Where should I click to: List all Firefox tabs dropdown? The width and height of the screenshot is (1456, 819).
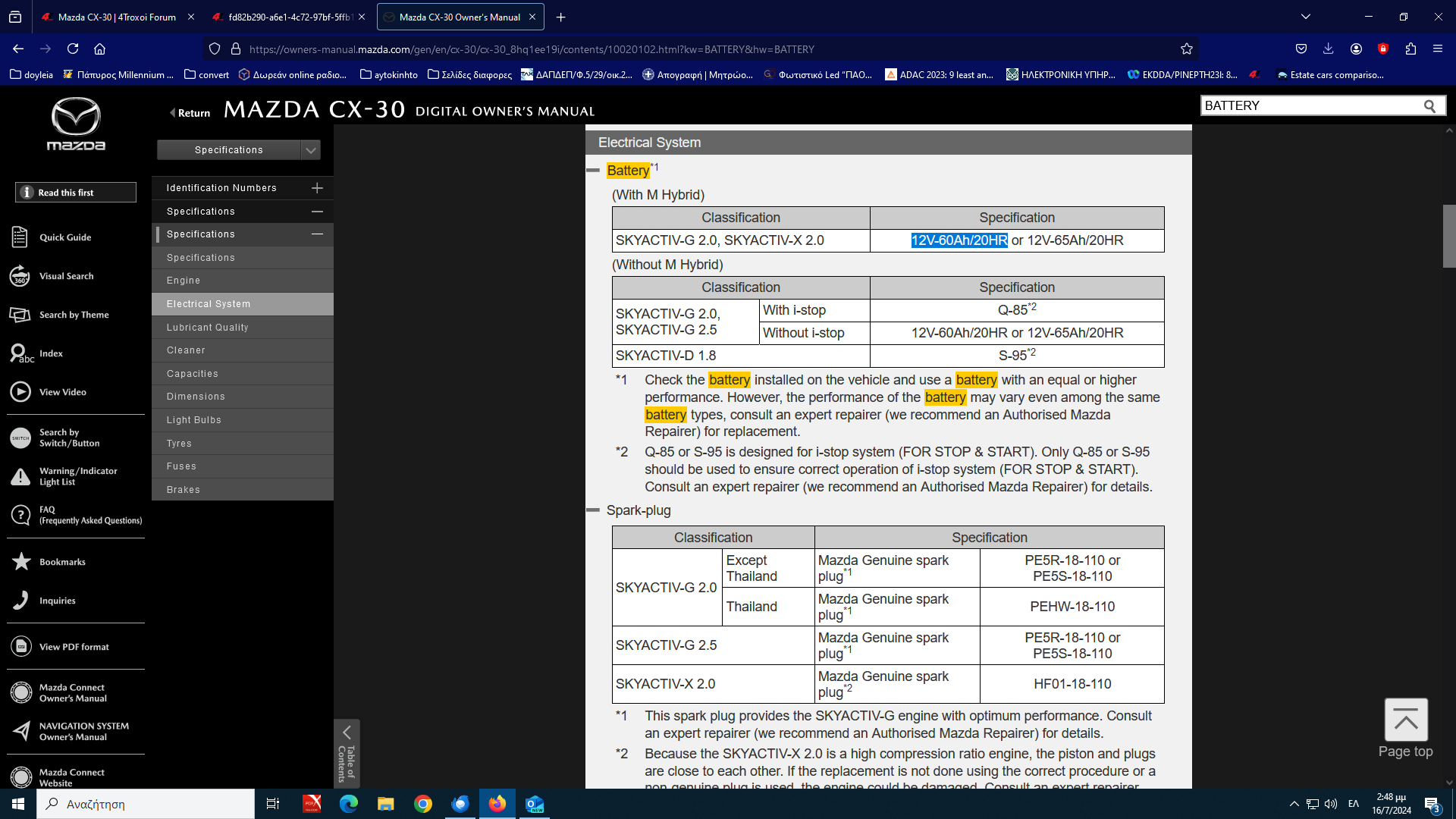1306,17
